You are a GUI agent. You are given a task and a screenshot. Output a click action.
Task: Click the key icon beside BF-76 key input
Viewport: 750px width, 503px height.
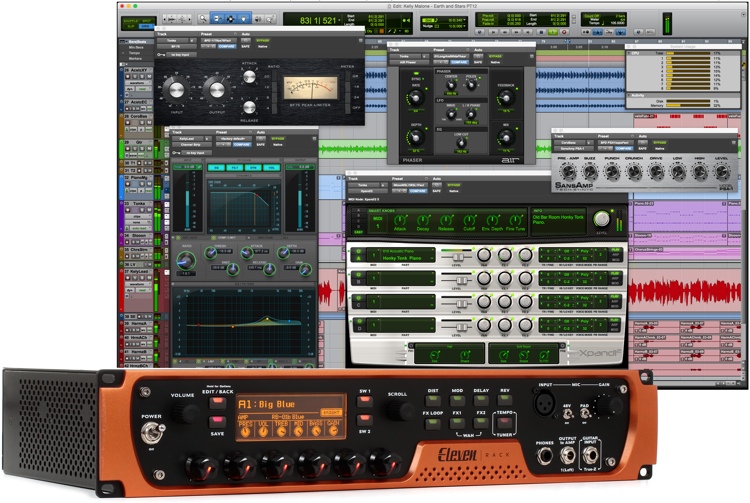click(x=161, y=55)
